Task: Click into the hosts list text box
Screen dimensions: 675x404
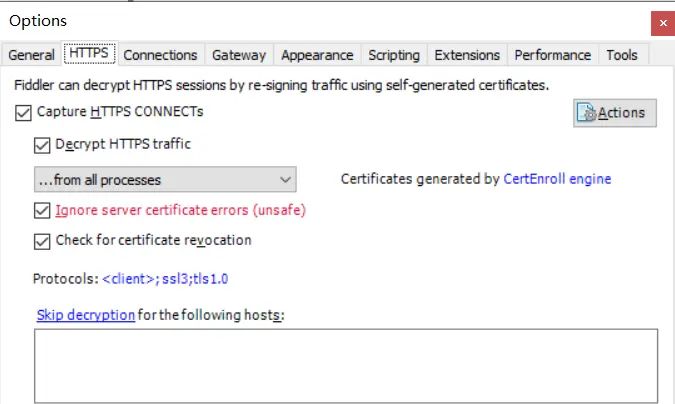Action: (345, 365)
